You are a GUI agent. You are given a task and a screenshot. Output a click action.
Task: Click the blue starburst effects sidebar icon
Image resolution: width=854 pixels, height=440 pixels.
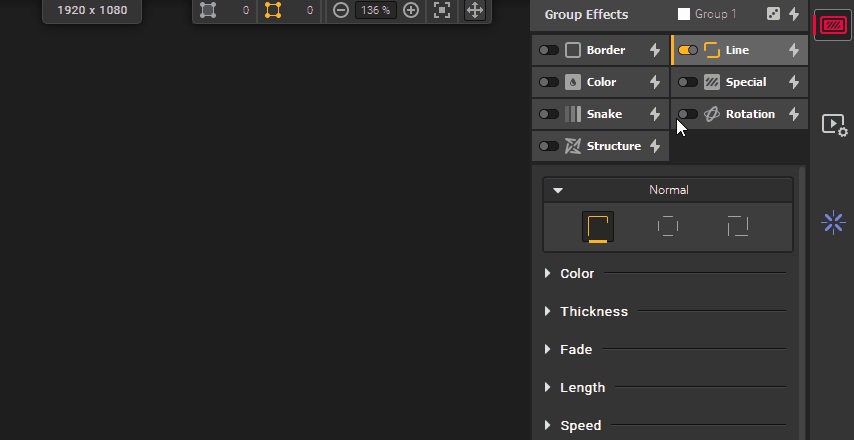tap(833, 222)
